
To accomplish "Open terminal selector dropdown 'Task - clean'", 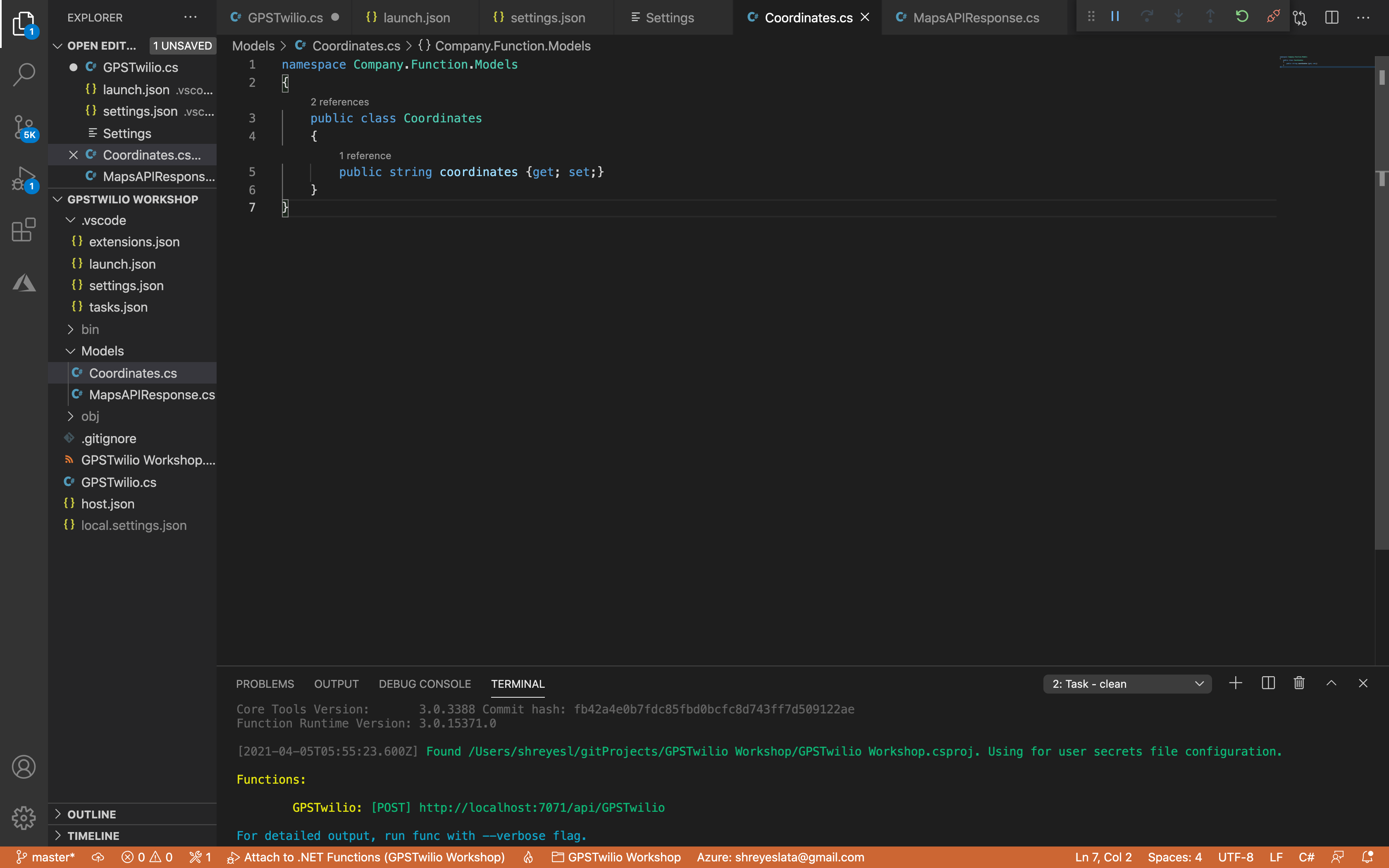I will [1126, 684].
